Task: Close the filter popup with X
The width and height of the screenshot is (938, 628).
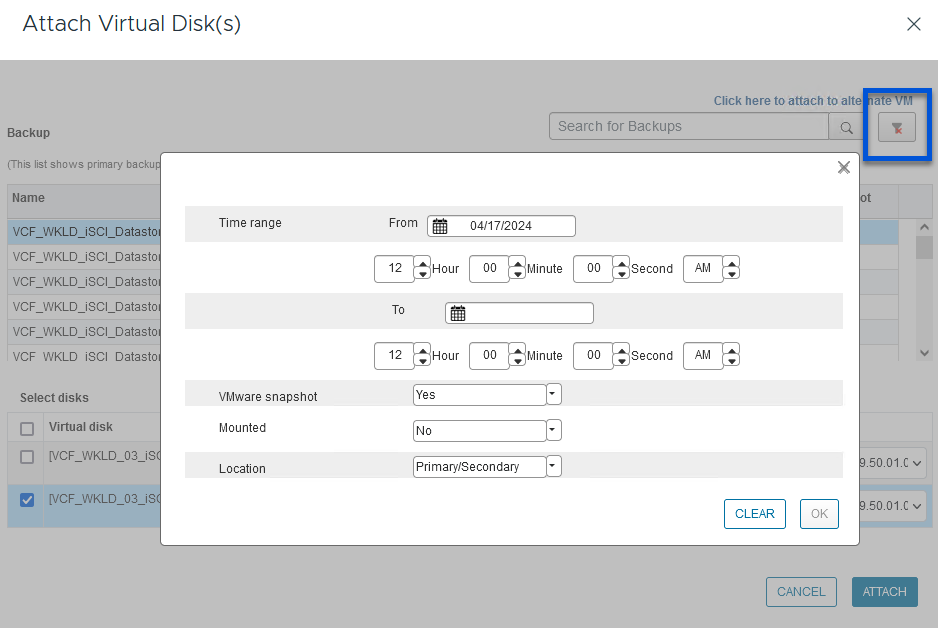Action: click(x=843, y=168)
